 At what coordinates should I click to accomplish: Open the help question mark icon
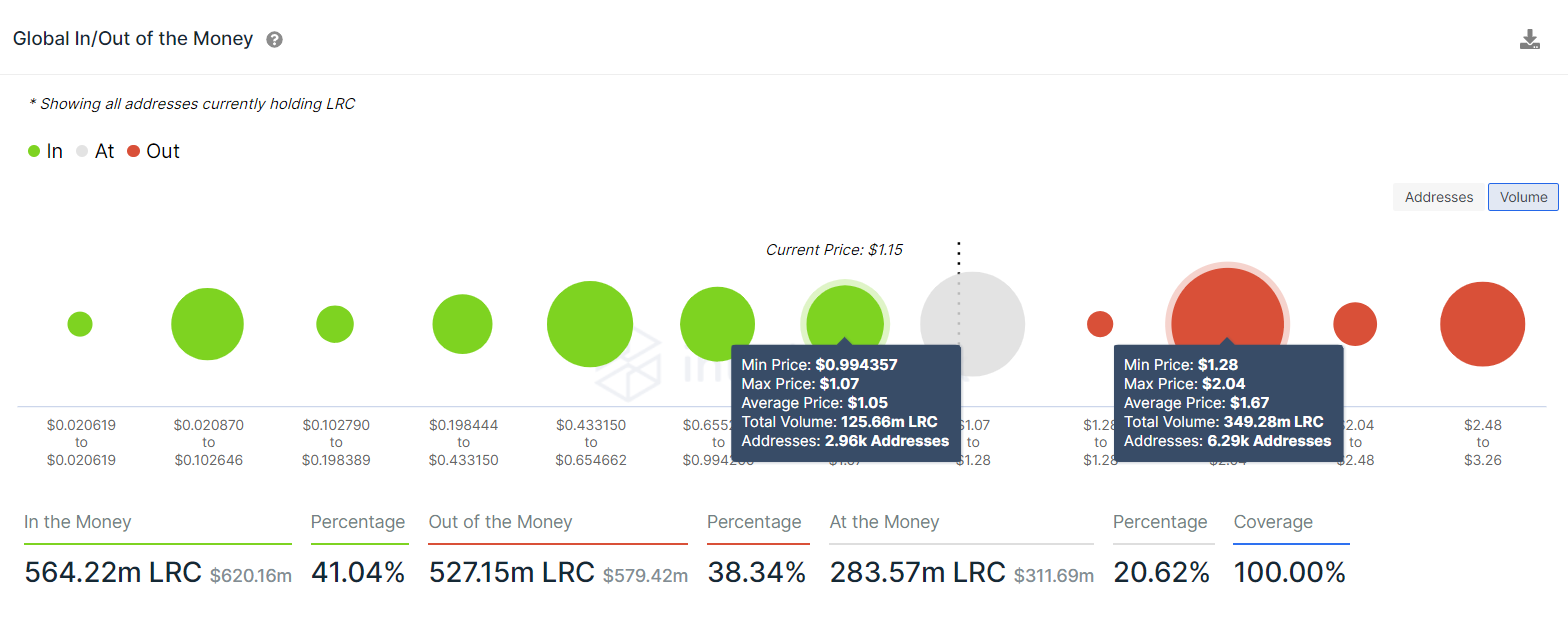click(274, 40)
